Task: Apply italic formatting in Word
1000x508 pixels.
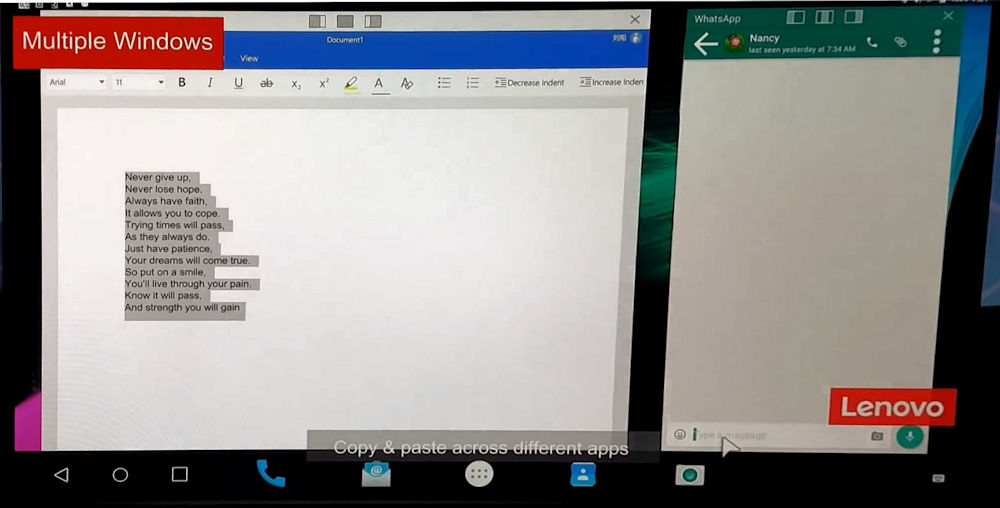Action: pyautogui.click(x=210, y=82)
